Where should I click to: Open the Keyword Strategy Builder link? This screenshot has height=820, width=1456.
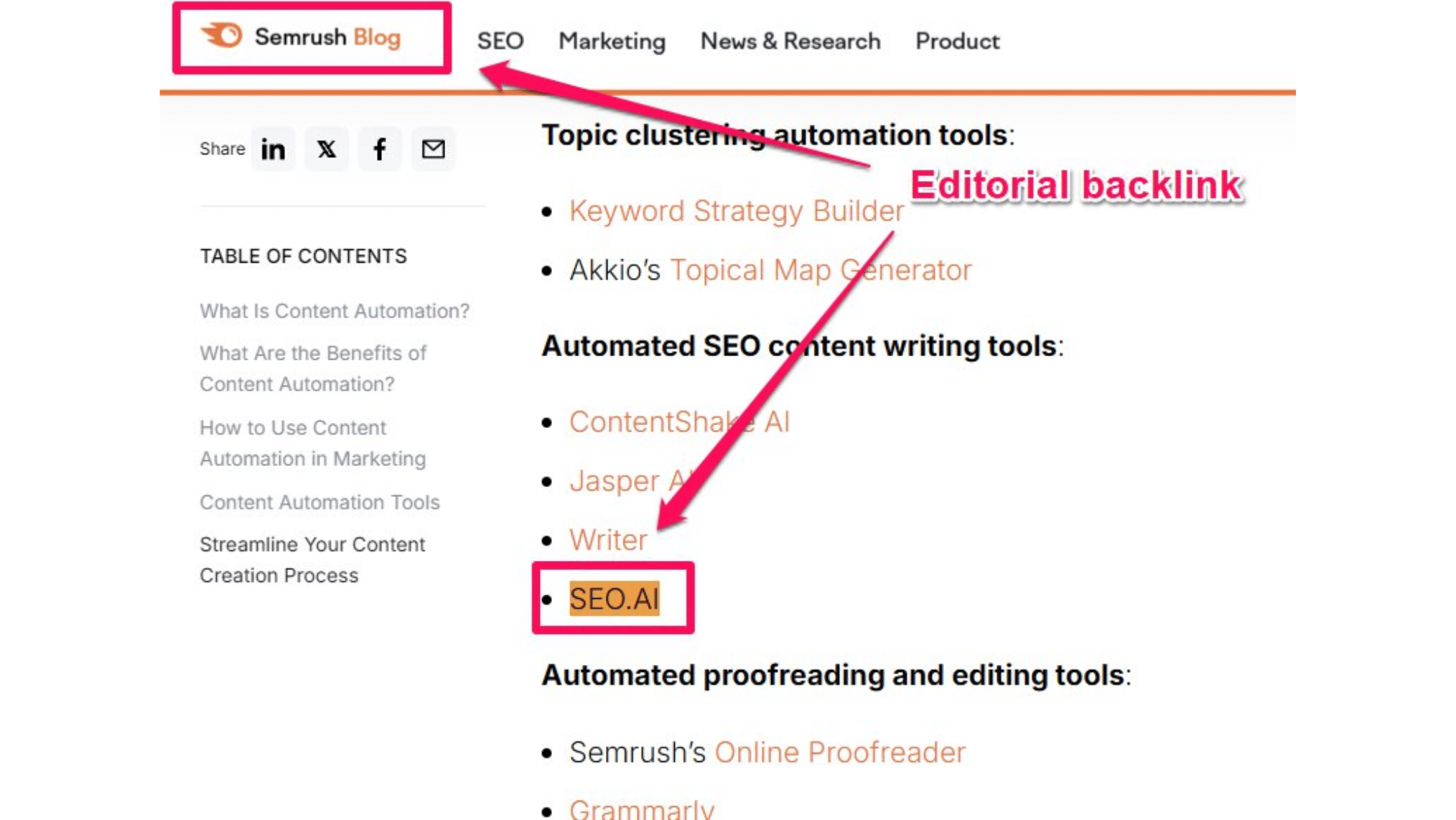tap(737, 211)
